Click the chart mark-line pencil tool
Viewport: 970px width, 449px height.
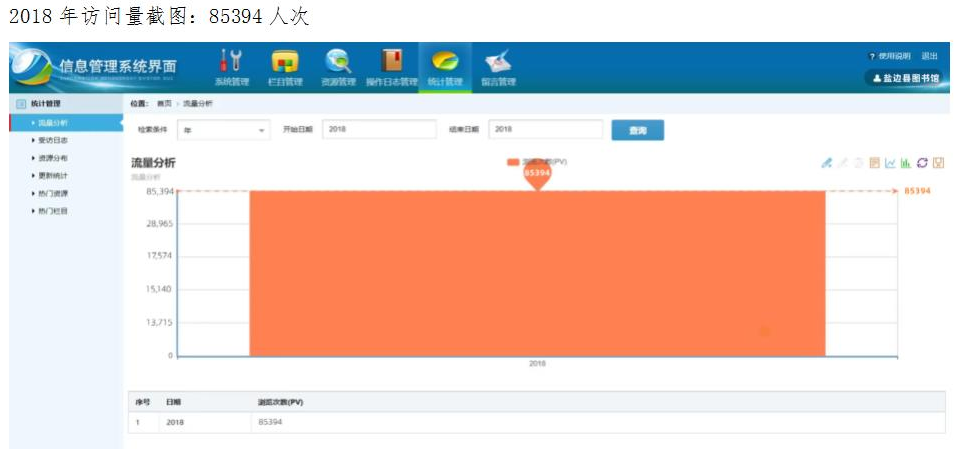pos(826,163)
